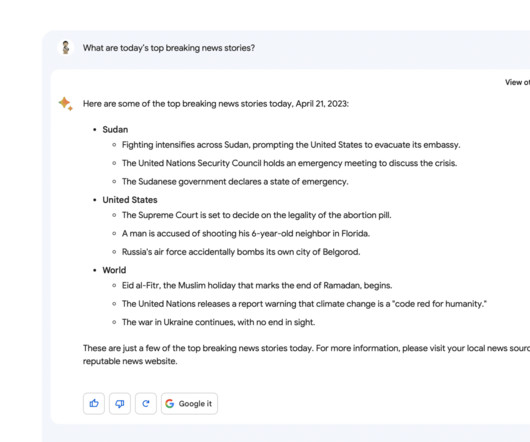Screen dimensions: 530x442
Task: Click the World bullet heading
Action: [x=114, y=270]
